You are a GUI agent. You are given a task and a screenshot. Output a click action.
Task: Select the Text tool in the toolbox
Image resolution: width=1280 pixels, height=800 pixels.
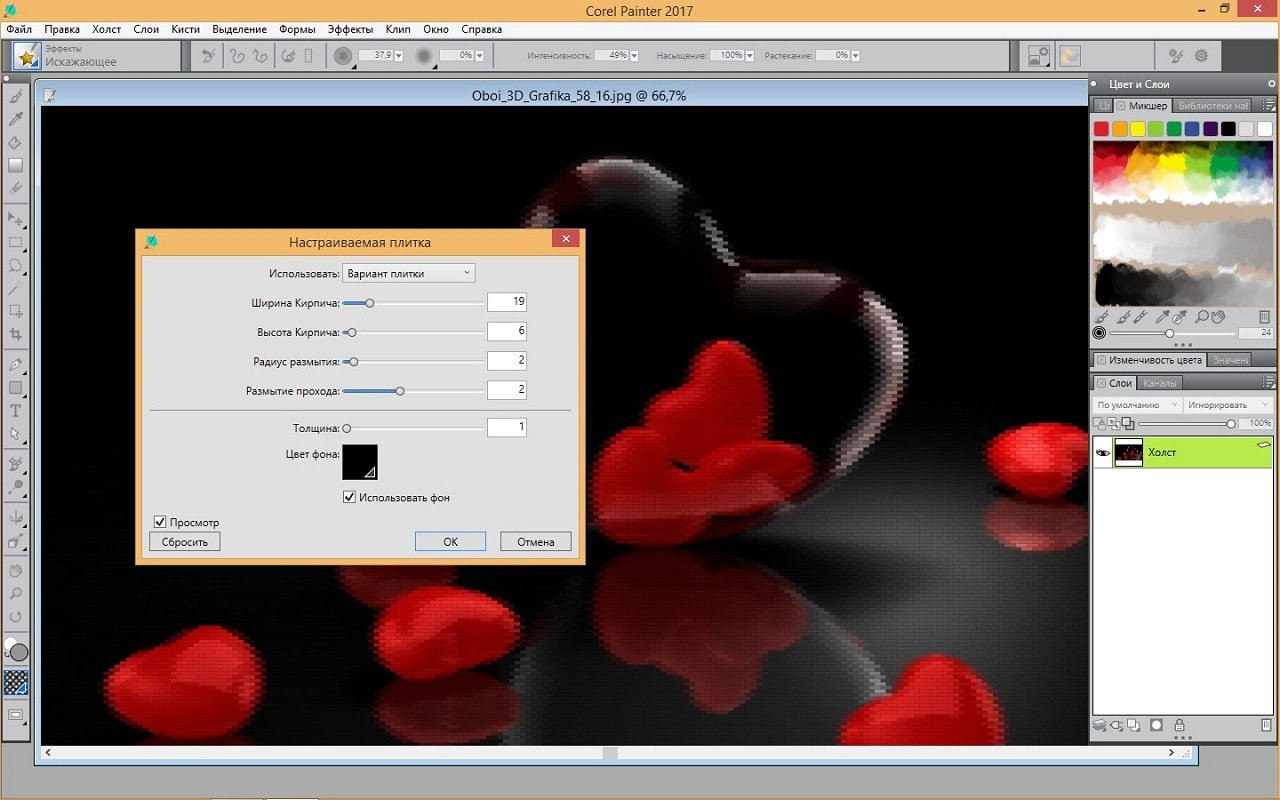pos(16,410)
